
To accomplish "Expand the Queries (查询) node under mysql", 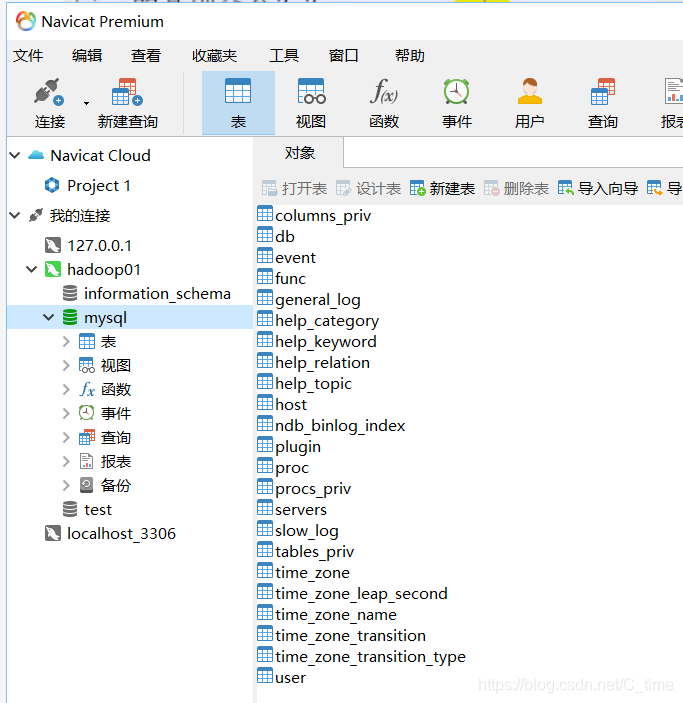I will coord(66,437).
